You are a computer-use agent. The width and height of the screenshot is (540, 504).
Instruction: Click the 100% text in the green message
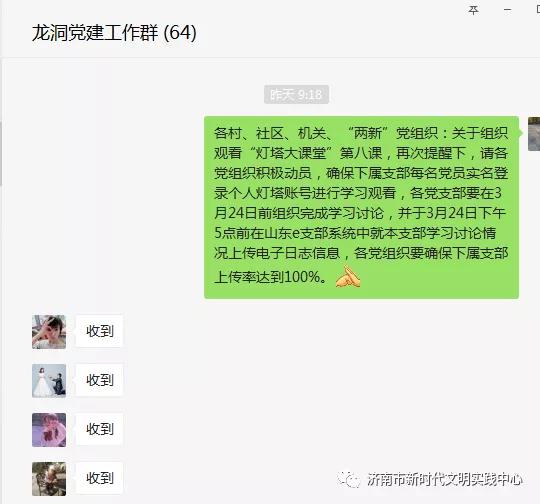coord(302,277)
